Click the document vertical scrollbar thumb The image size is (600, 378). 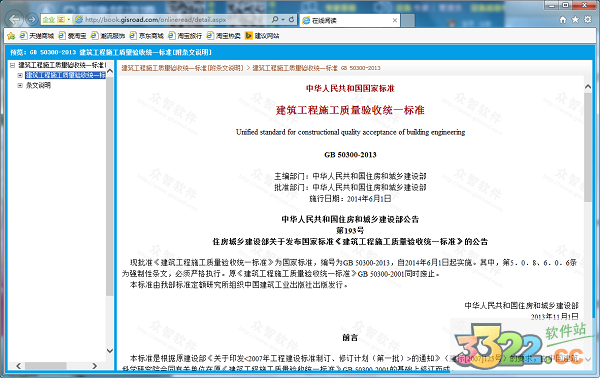point(588,147)
